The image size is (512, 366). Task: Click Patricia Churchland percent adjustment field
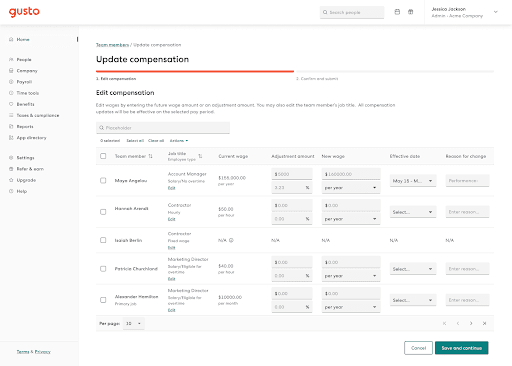click(x=292, y=276)
